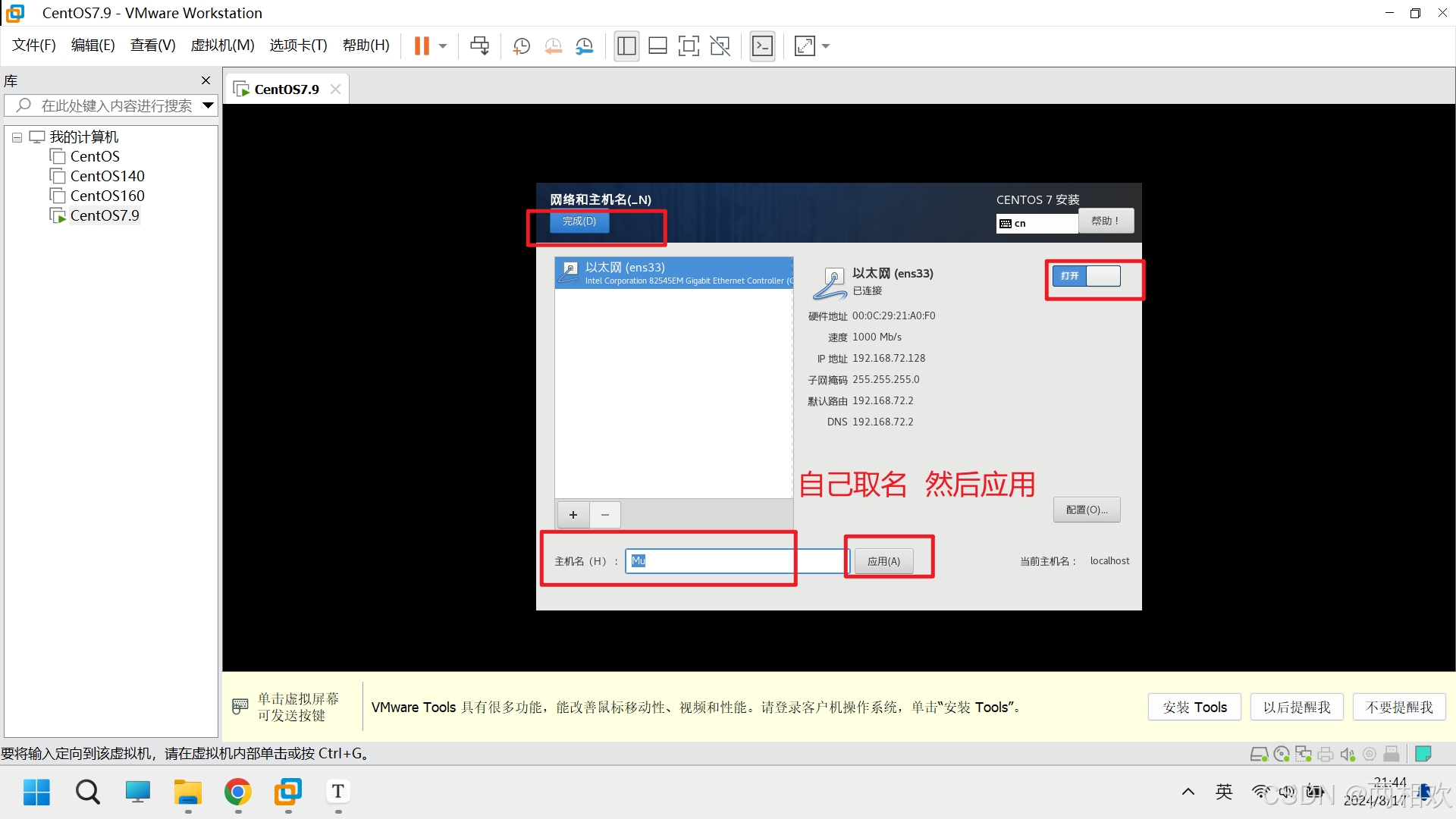Select CentOS140 in the library tree
Screen dimensions: 1456x819
pos(107,176)
